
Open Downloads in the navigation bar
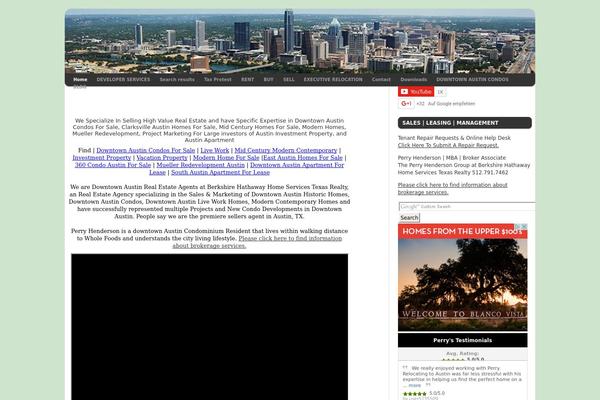[414, 80]
